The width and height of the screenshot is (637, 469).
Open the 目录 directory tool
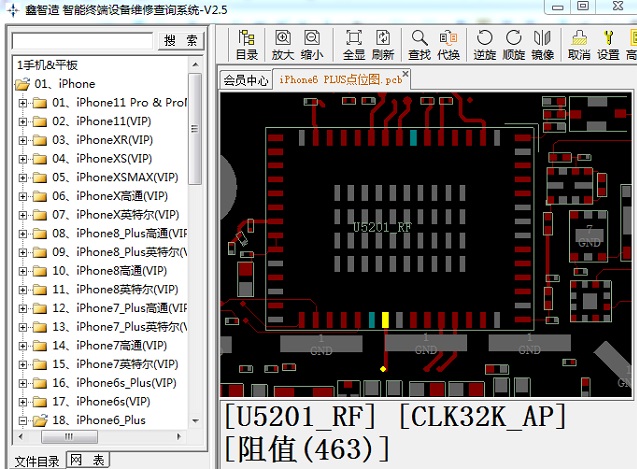(x=247, y=45)
